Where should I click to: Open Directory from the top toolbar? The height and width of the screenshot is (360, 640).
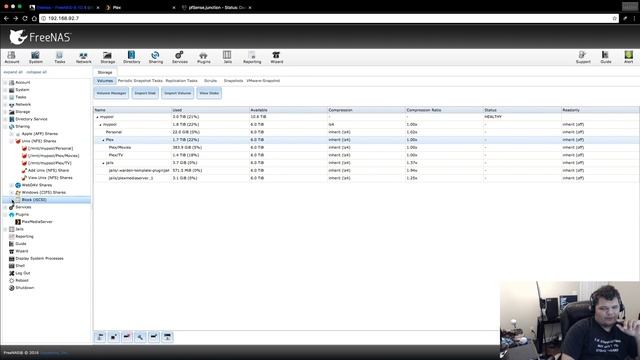[131, 57]
